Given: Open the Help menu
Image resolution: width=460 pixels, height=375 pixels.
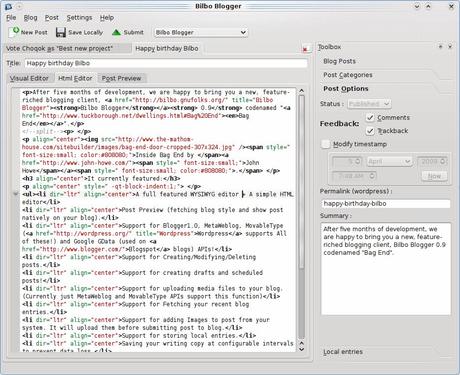Looking at the screenshot, I should pyautogui.click(x=107, y=18).
